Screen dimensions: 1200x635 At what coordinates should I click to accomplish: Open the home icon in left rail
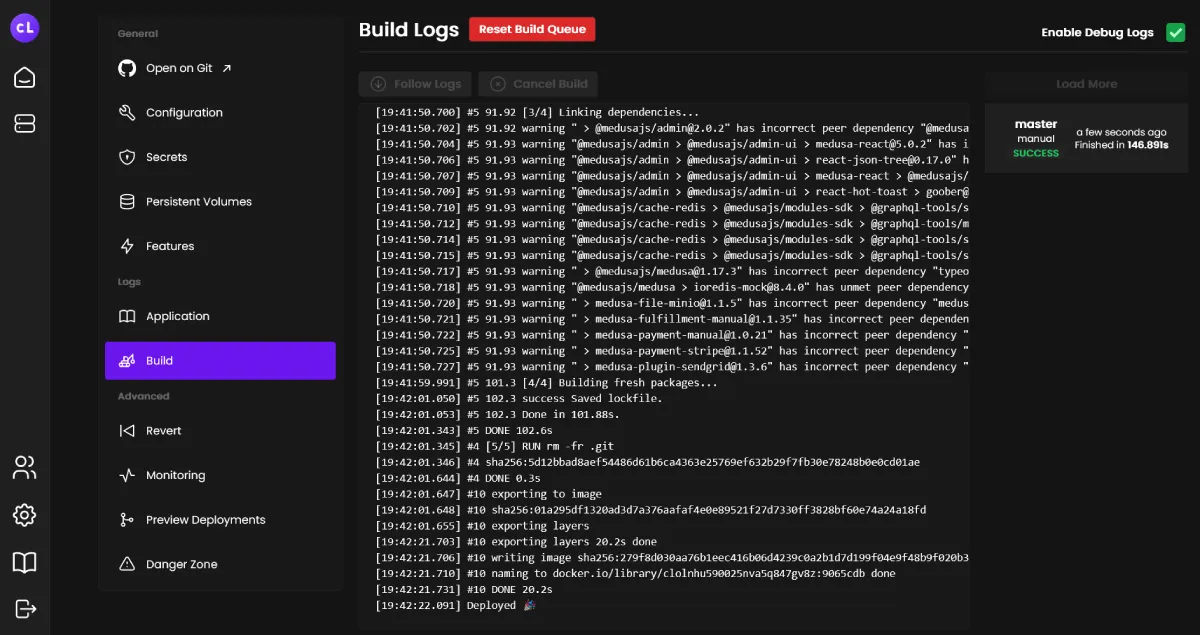[25, 78]
